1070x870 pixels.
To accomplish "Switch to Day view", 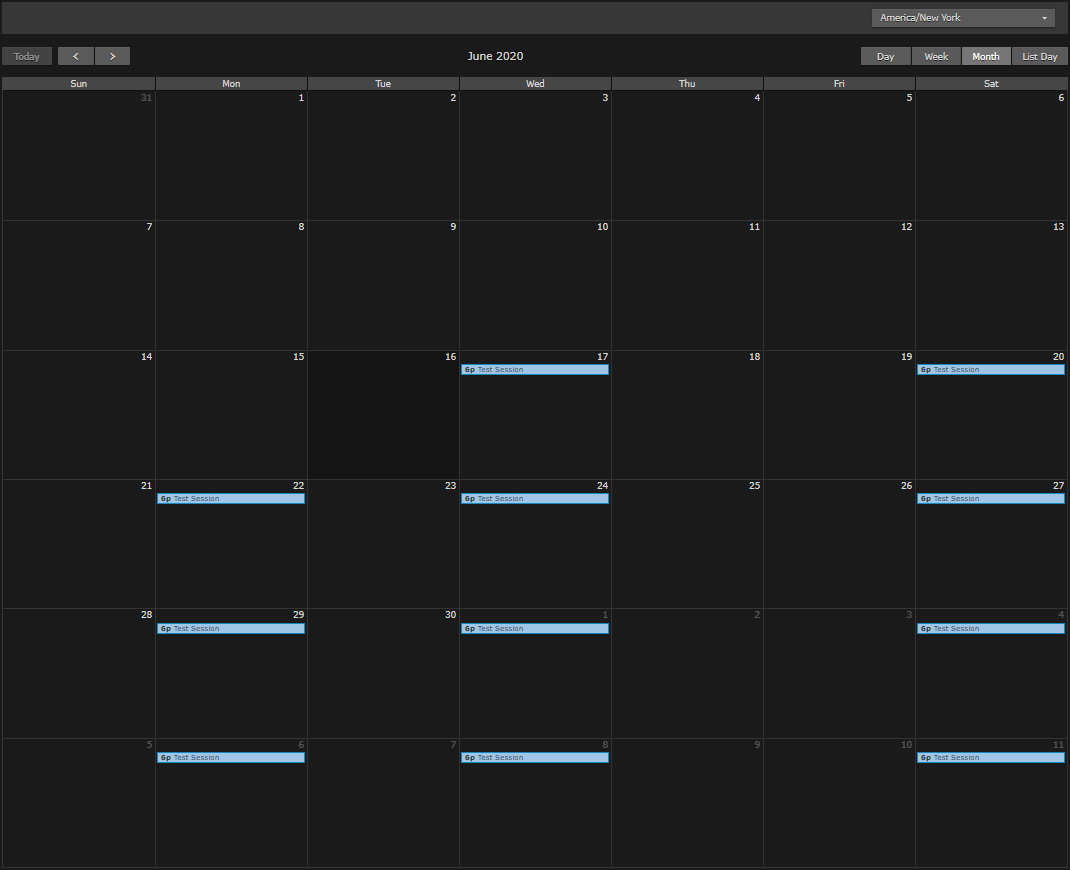I will pyautogui.click(x=885, y=56).
